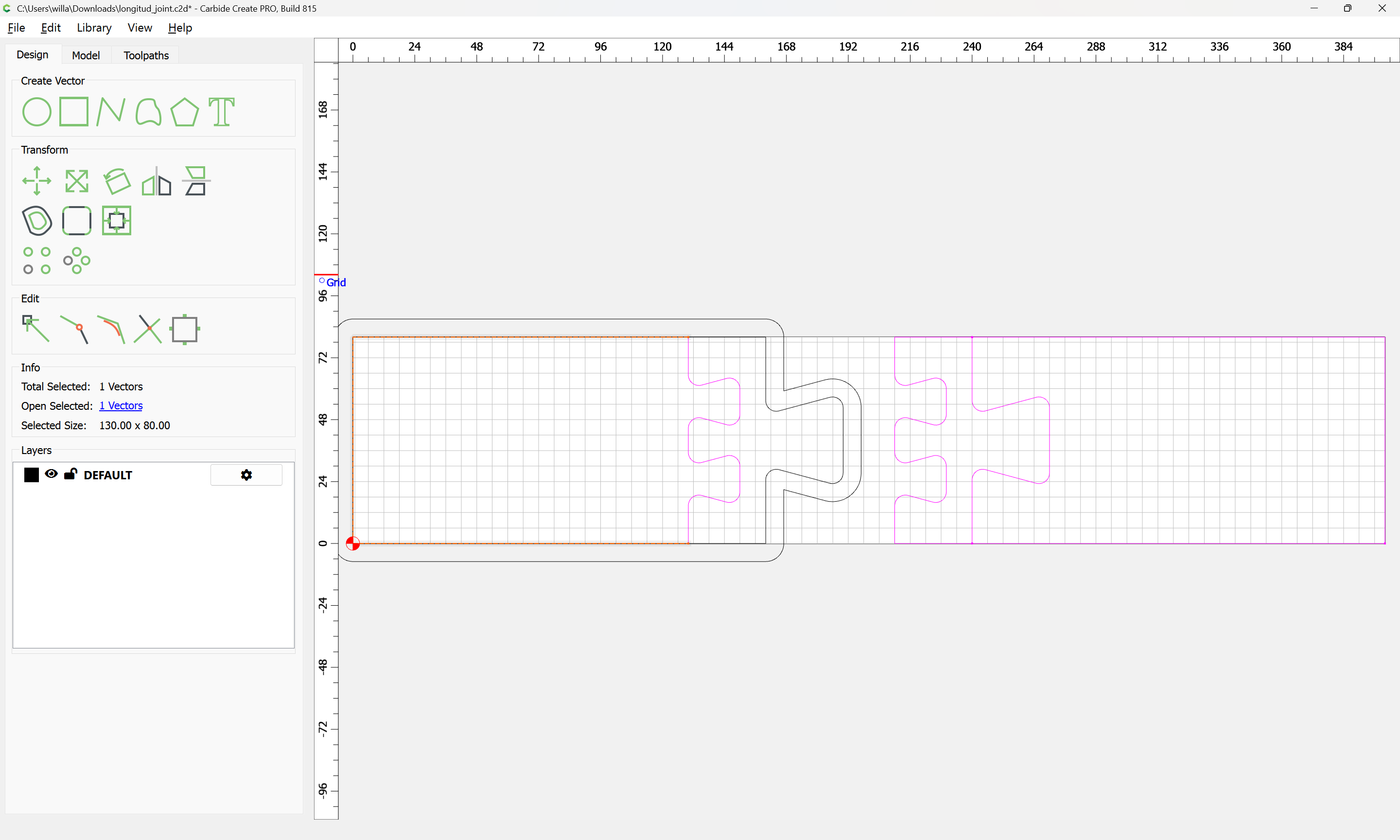Activate the Node Edit tool
This screenshot has height=840, width=1400.
(35, 328)
